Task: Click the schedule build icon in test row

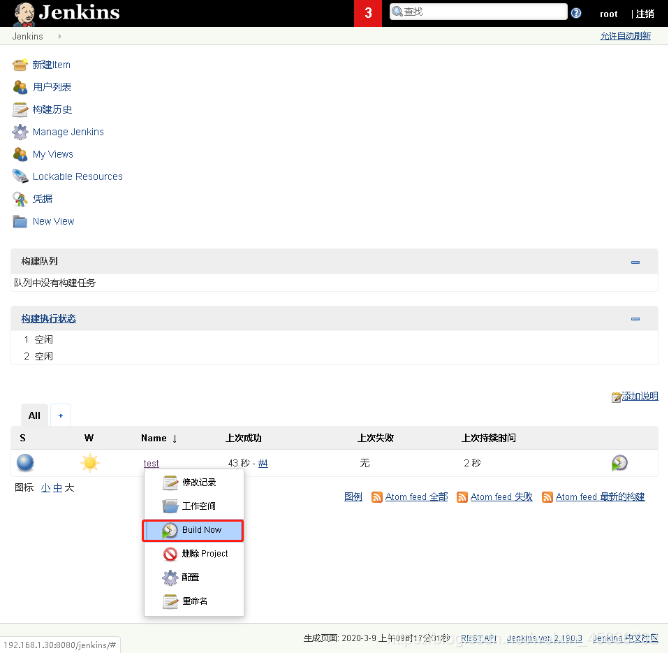Action: click(619, 463)
